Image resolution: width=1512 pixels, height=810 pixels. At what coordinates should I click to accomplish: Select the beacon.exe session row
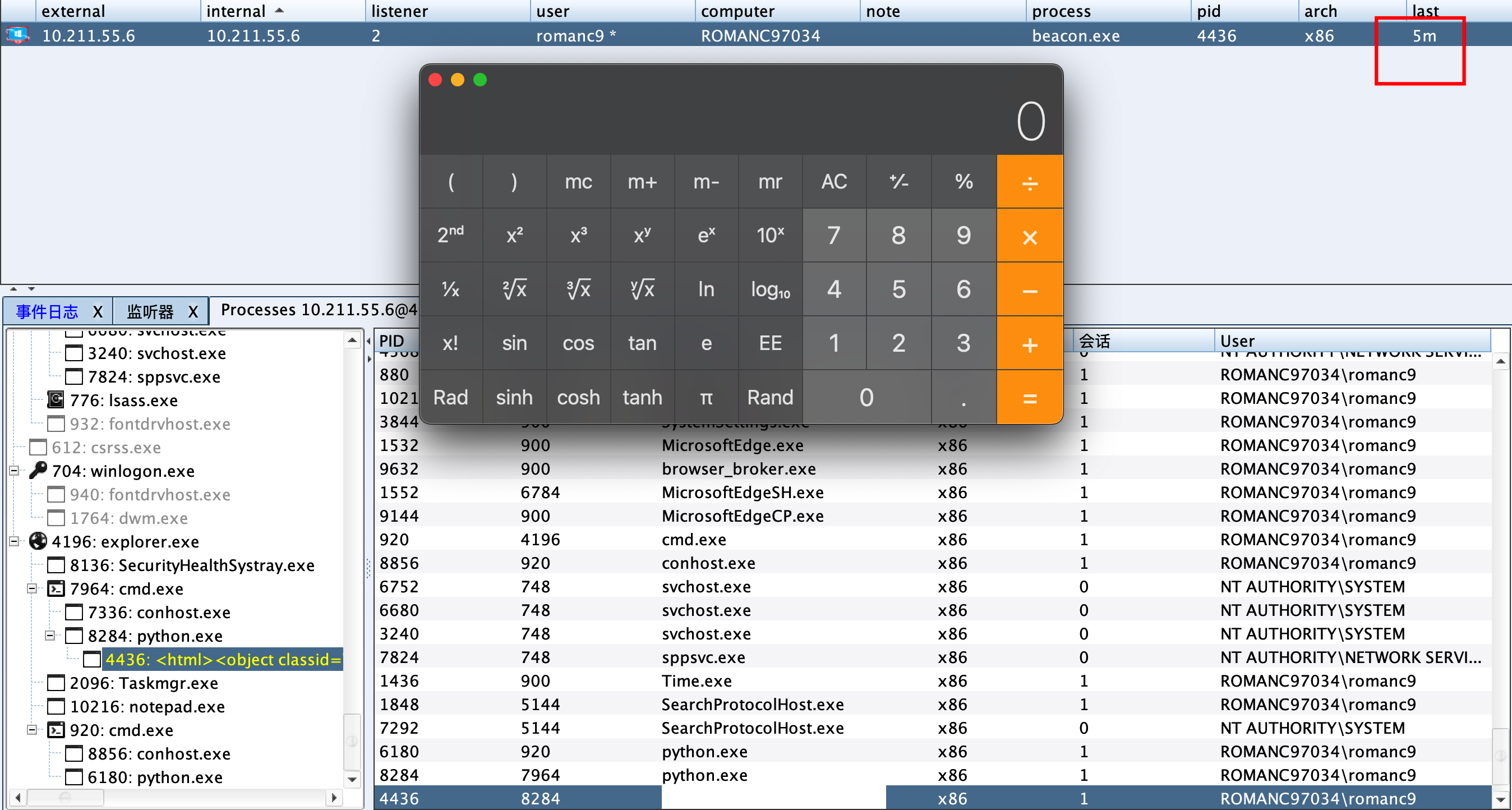(x=756, y=36)
